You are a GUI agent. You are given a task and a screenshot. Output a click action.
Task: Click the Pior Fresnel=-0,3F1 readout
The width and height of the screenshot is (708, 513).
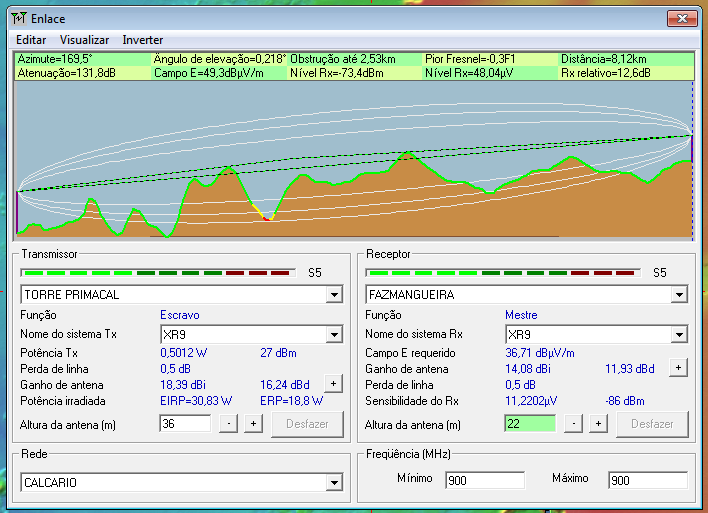470,59
